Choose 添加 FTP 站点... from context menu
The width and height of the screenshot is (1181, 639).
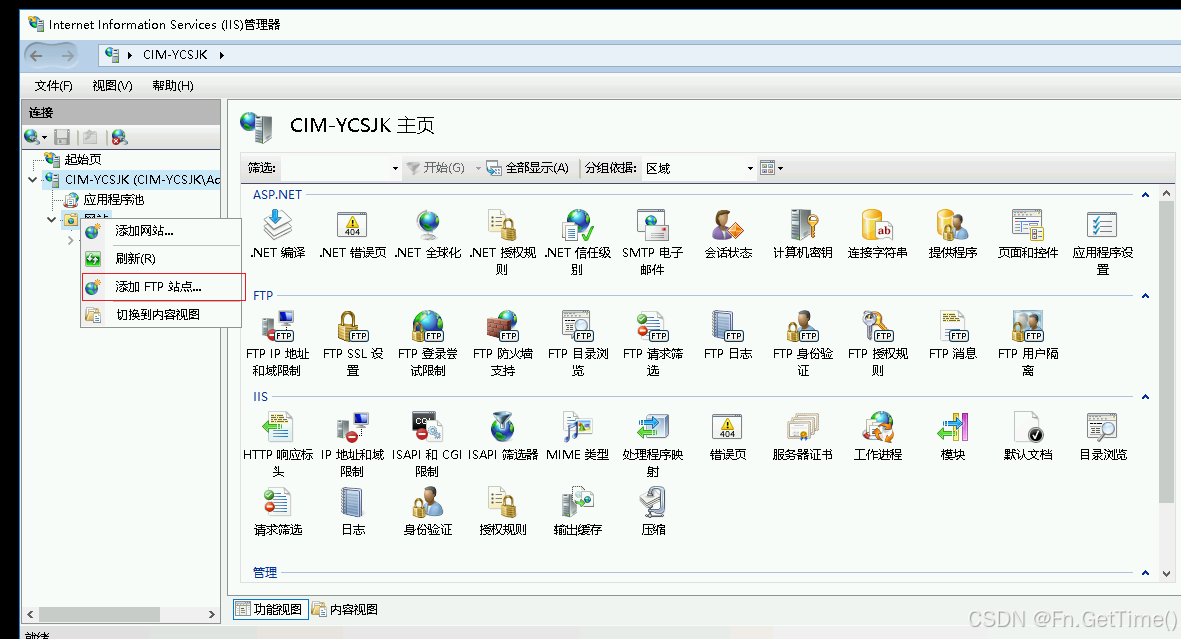(x=161, y=287)
